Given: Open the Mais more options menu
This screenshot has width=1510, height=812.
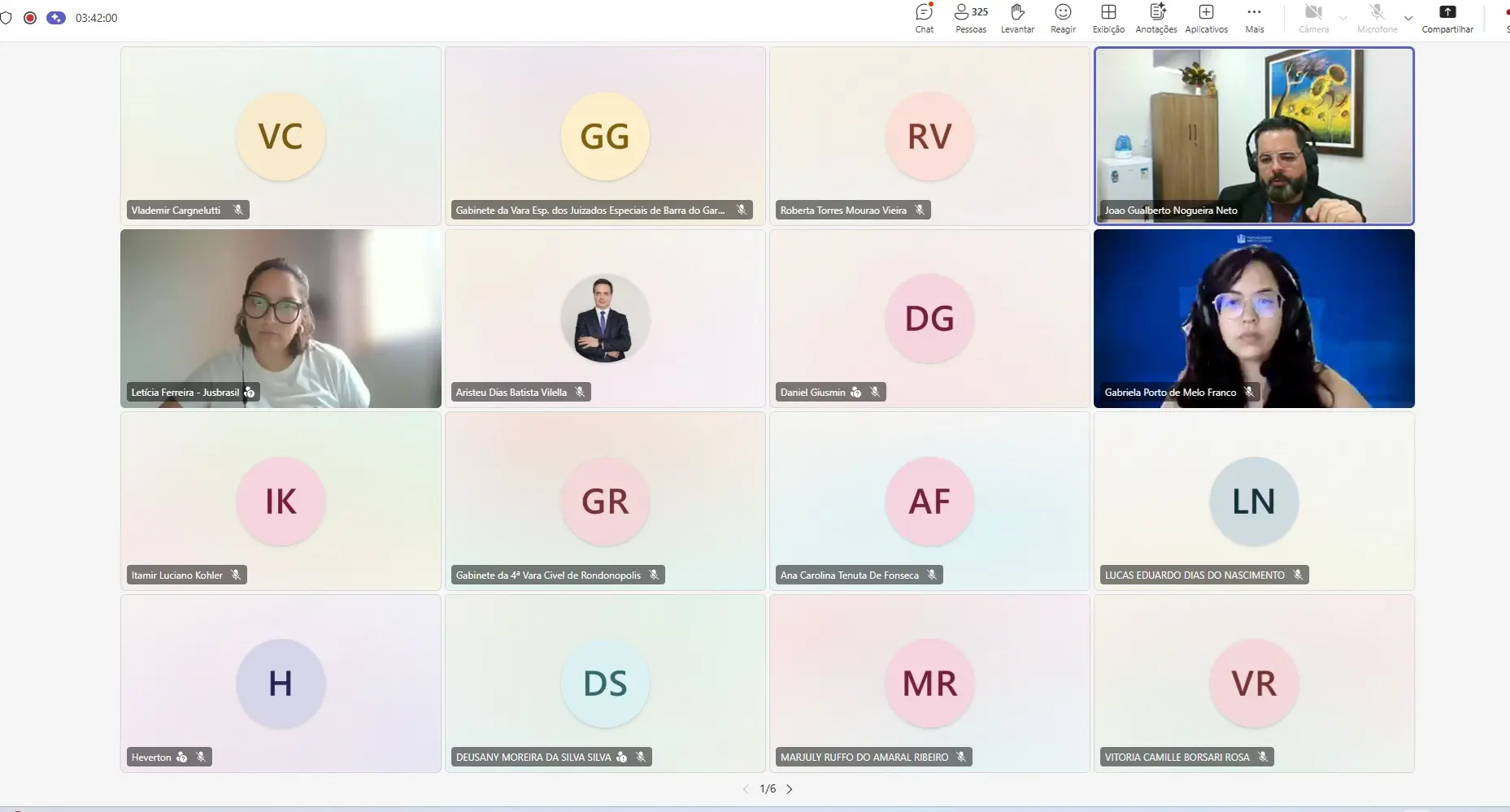Looking at the screenshot, I should pos(1255,18).
